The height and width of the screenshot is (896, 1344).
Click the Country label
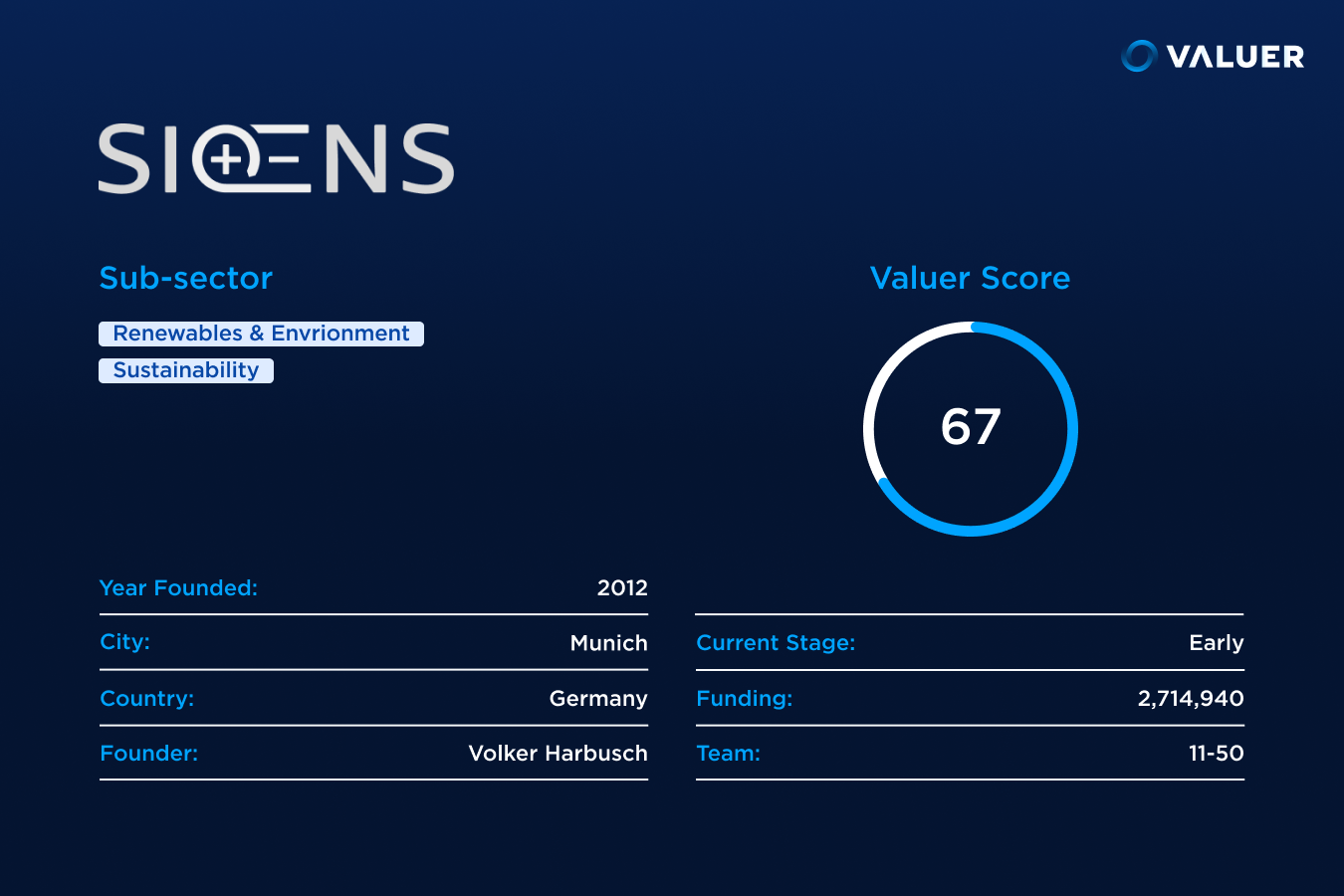(146, 699)
